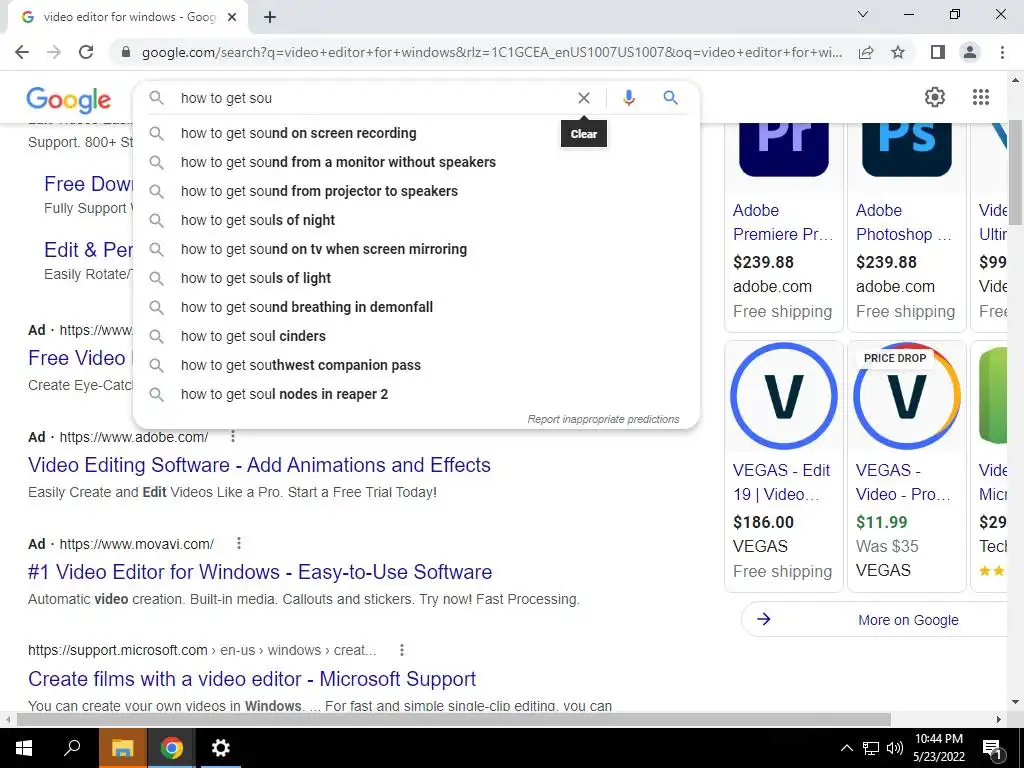The height and width of the screenshot is (768, 1024).
Task: Click the blue search magnifier button
Action: [670, 98]
